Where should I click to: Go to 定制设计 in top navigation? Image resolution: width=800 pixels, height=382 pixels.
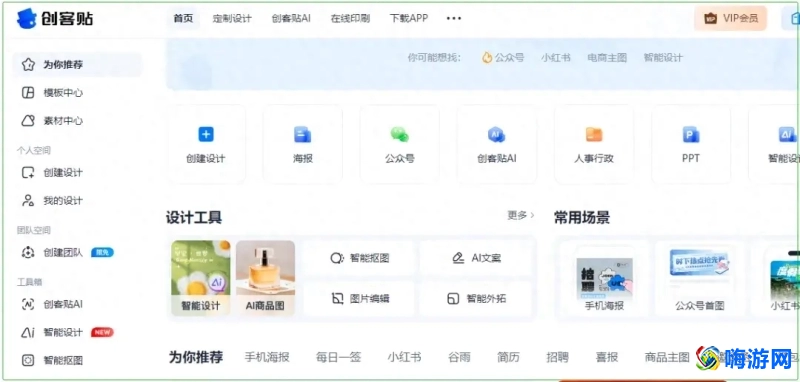pyautogui.click(x=232, y=18)
